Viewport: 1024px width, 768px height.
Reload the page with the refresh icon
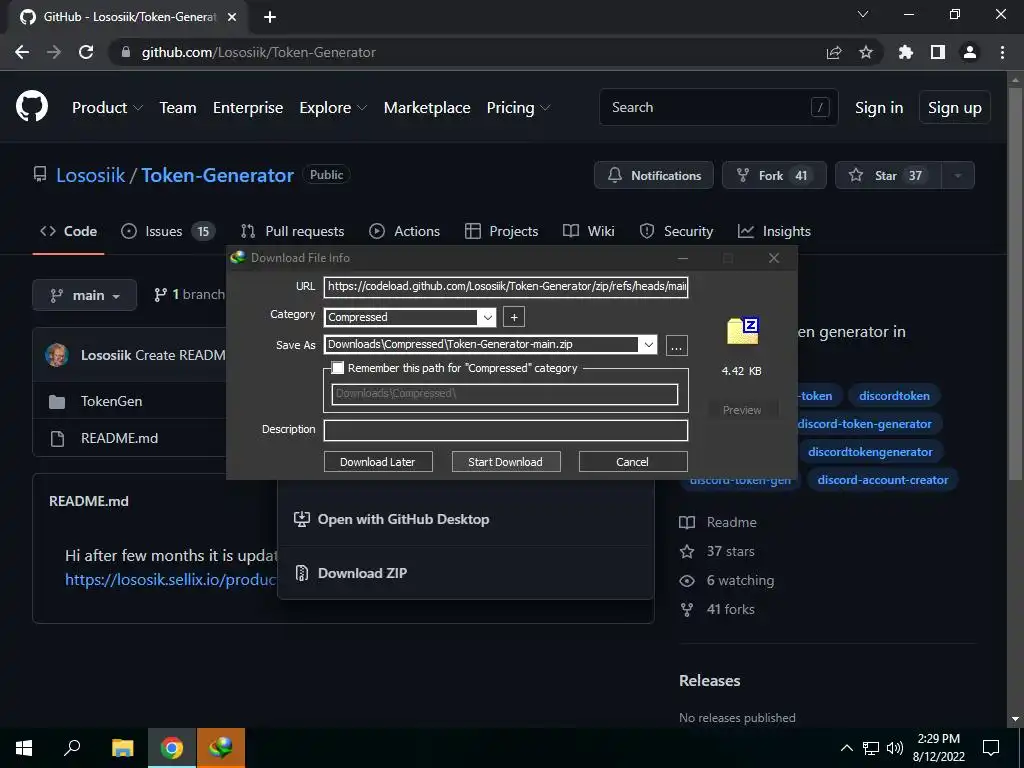point(86,52)
